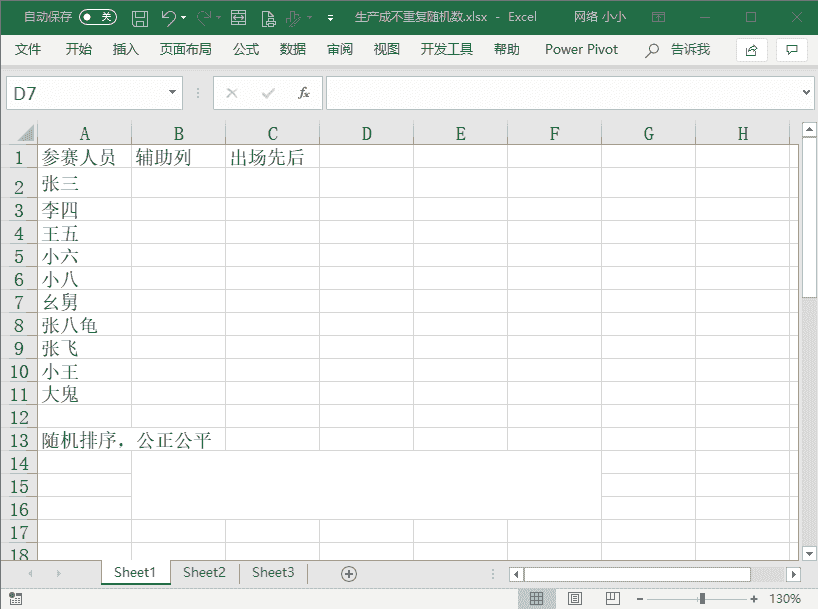The image size is (818, 609).
Task: Open the Undo history dropdown arrow
Action: pos(183,18)
